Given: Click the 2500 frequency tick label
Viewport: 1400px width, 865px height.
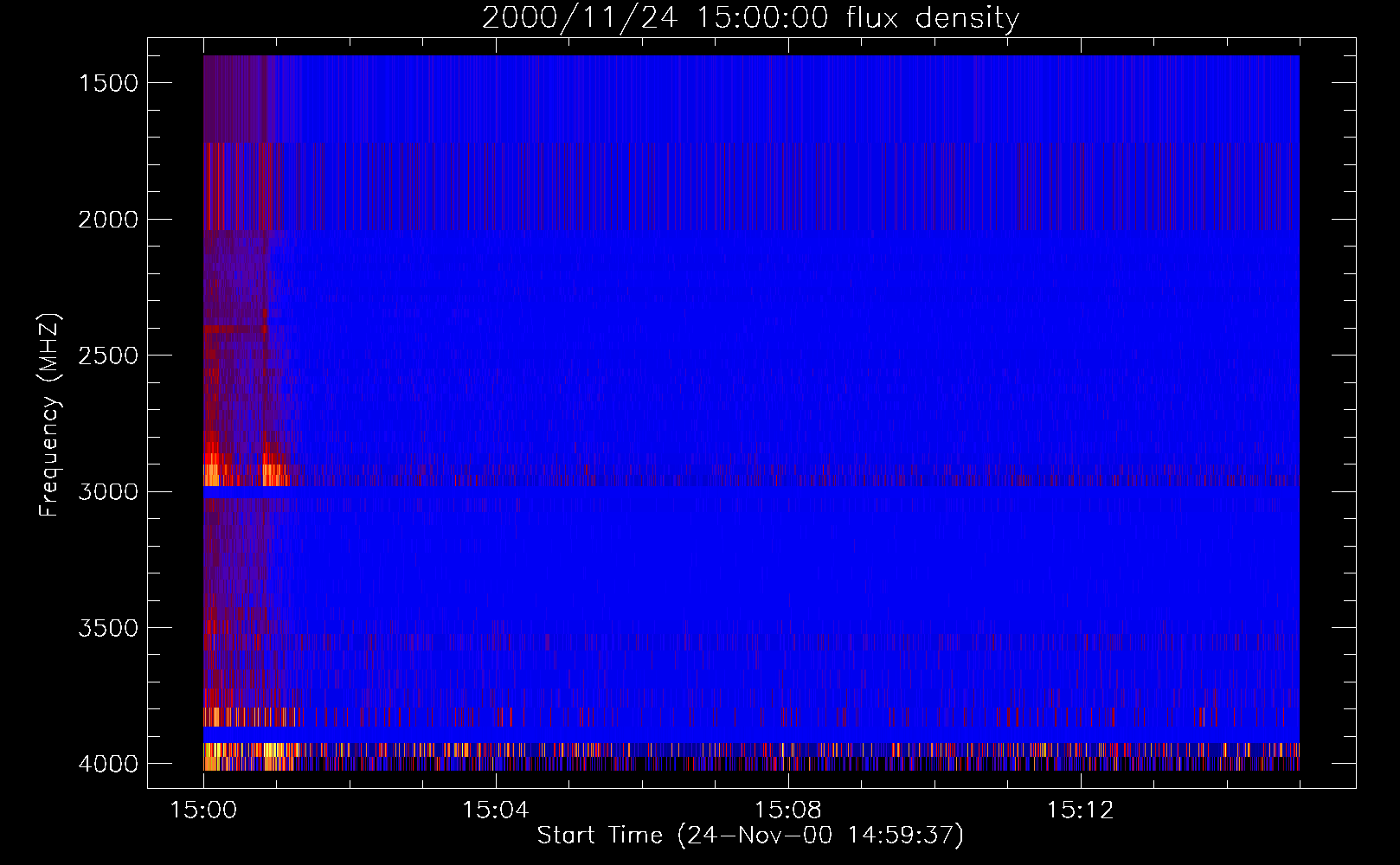Looking at the screenshot, I should pos(108,356).
